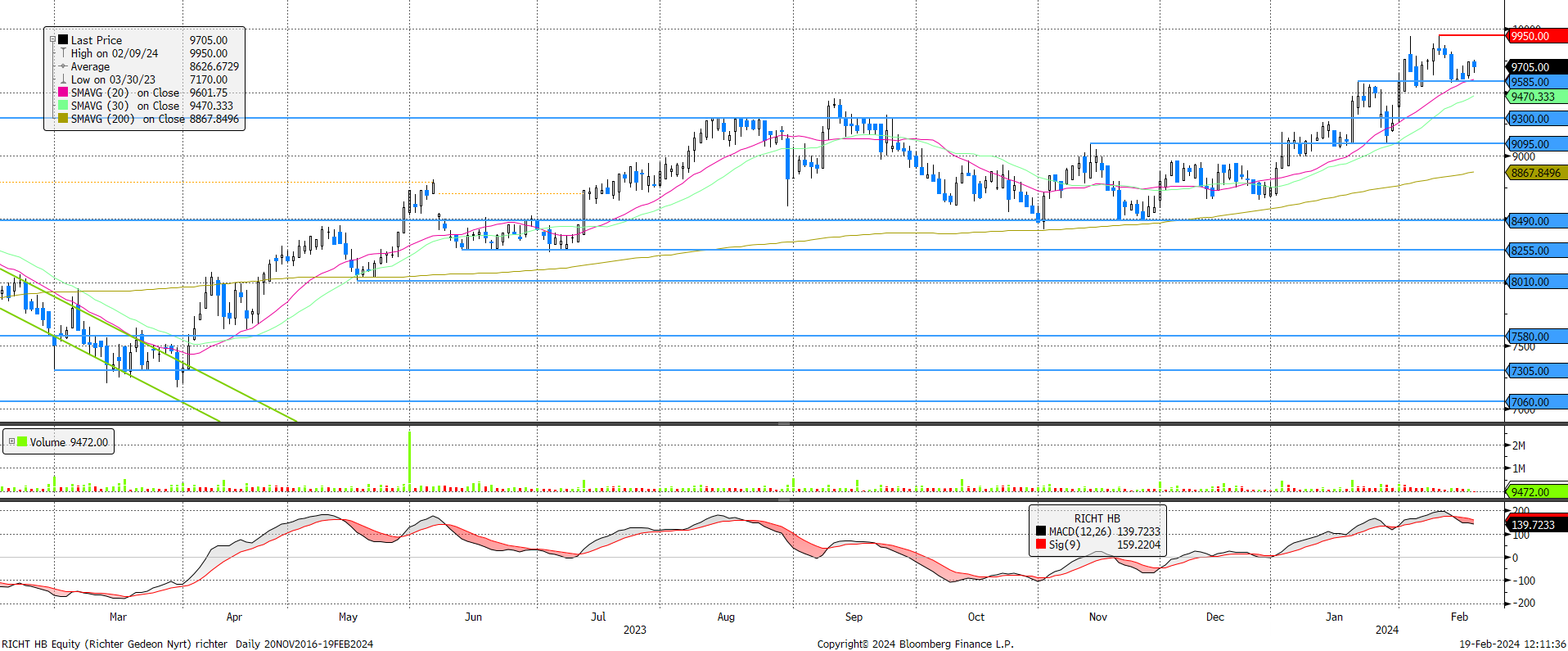Click the 'Sig(9)' legend label
Viewport: 1568px width, 651px height.
pos(1065,545)
